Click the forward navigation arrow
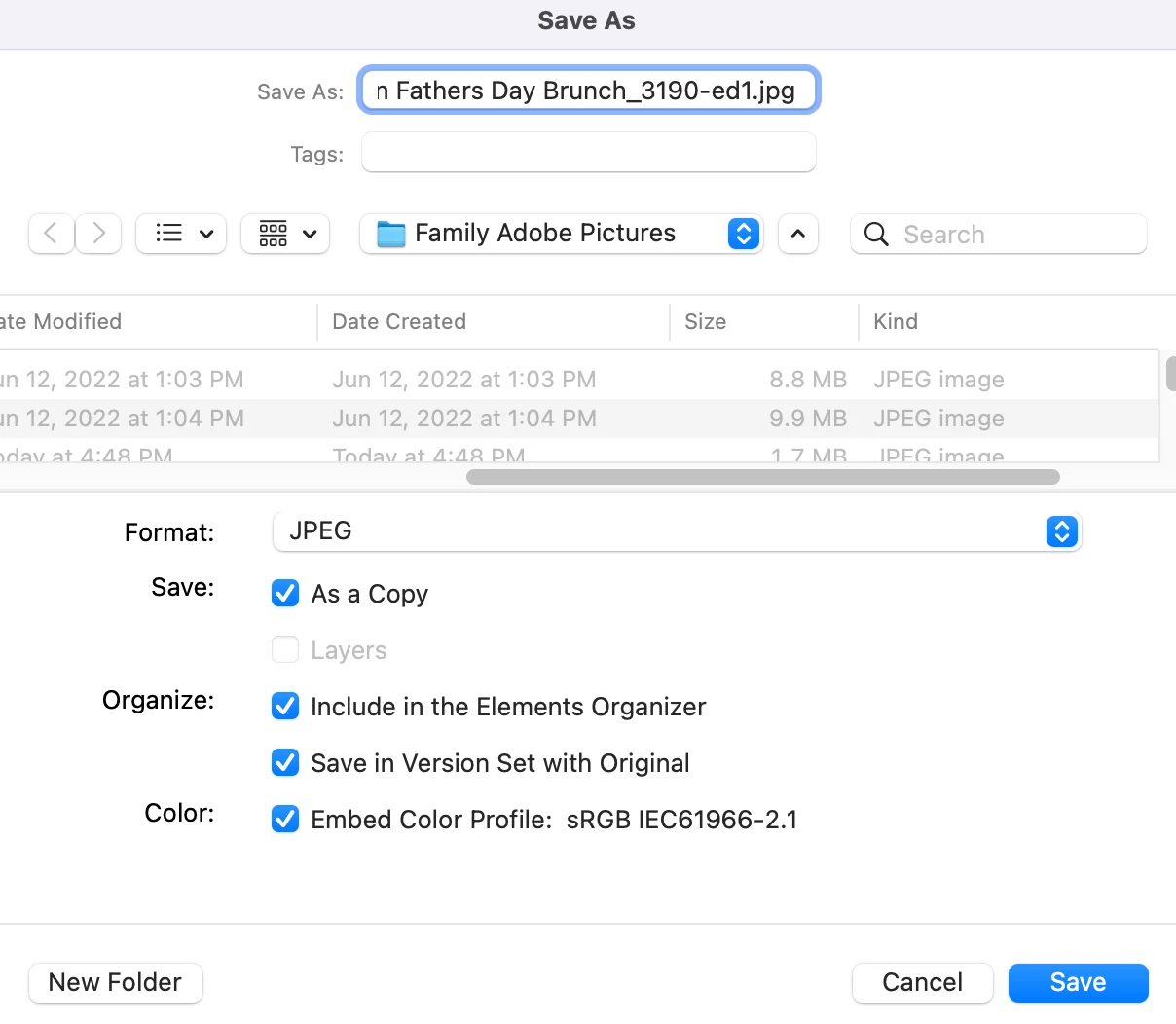 tap(98, 234)
